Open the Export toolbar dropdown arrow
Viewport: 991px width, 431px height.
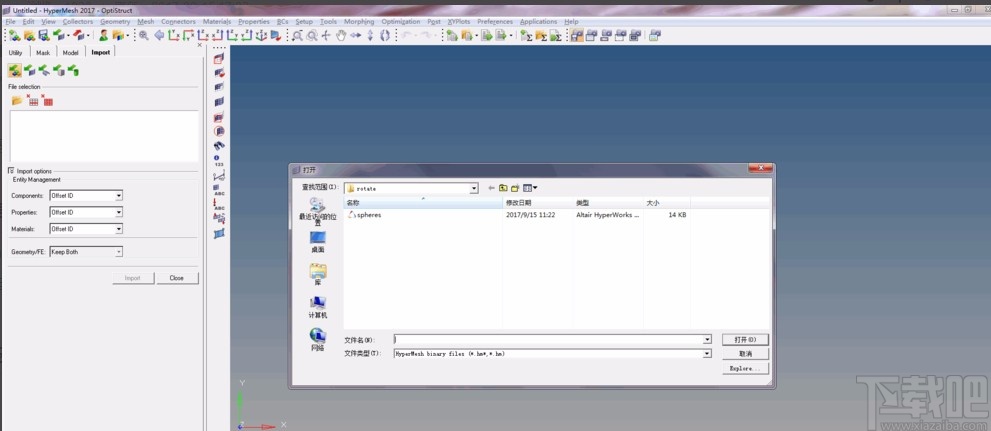pyautogui.click(x=88, y=35)
